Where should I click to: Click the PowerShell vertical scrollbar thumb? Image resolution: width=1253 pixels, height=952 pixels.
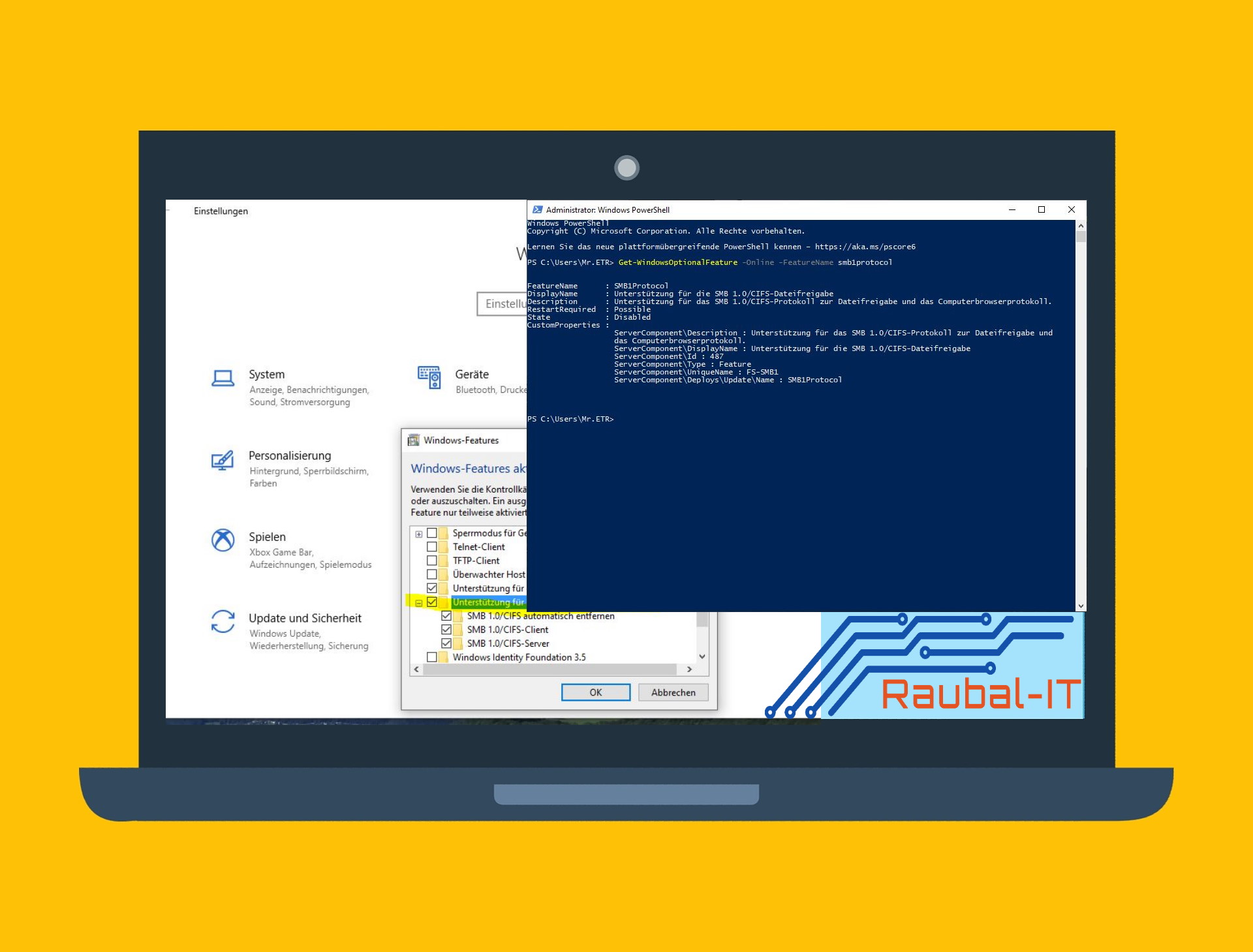[x=1081, y=237]
